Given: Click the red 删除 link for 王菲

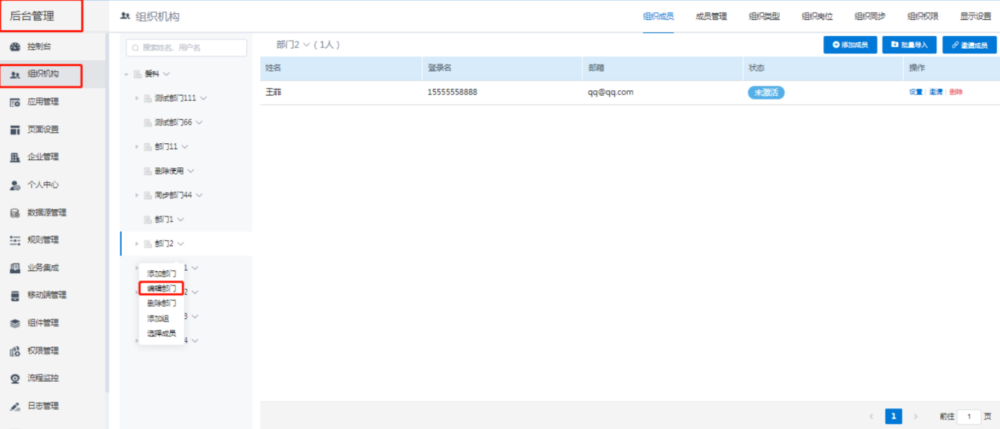Looking at the screenshot, I should click(956, 92).
